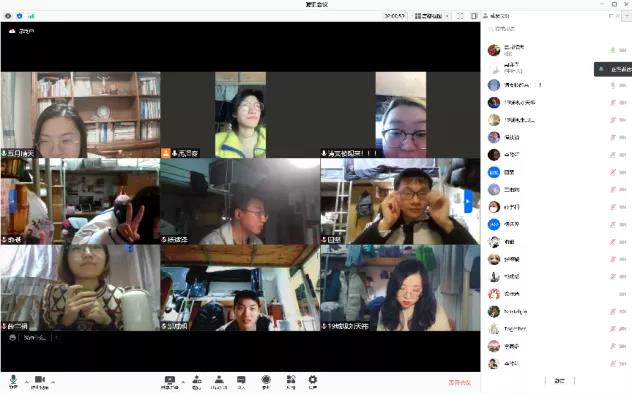This screenshot has height=393, width=632.
Task: Click the network signal bars icon
Action: pyautogui.click(x=31, y=16)
